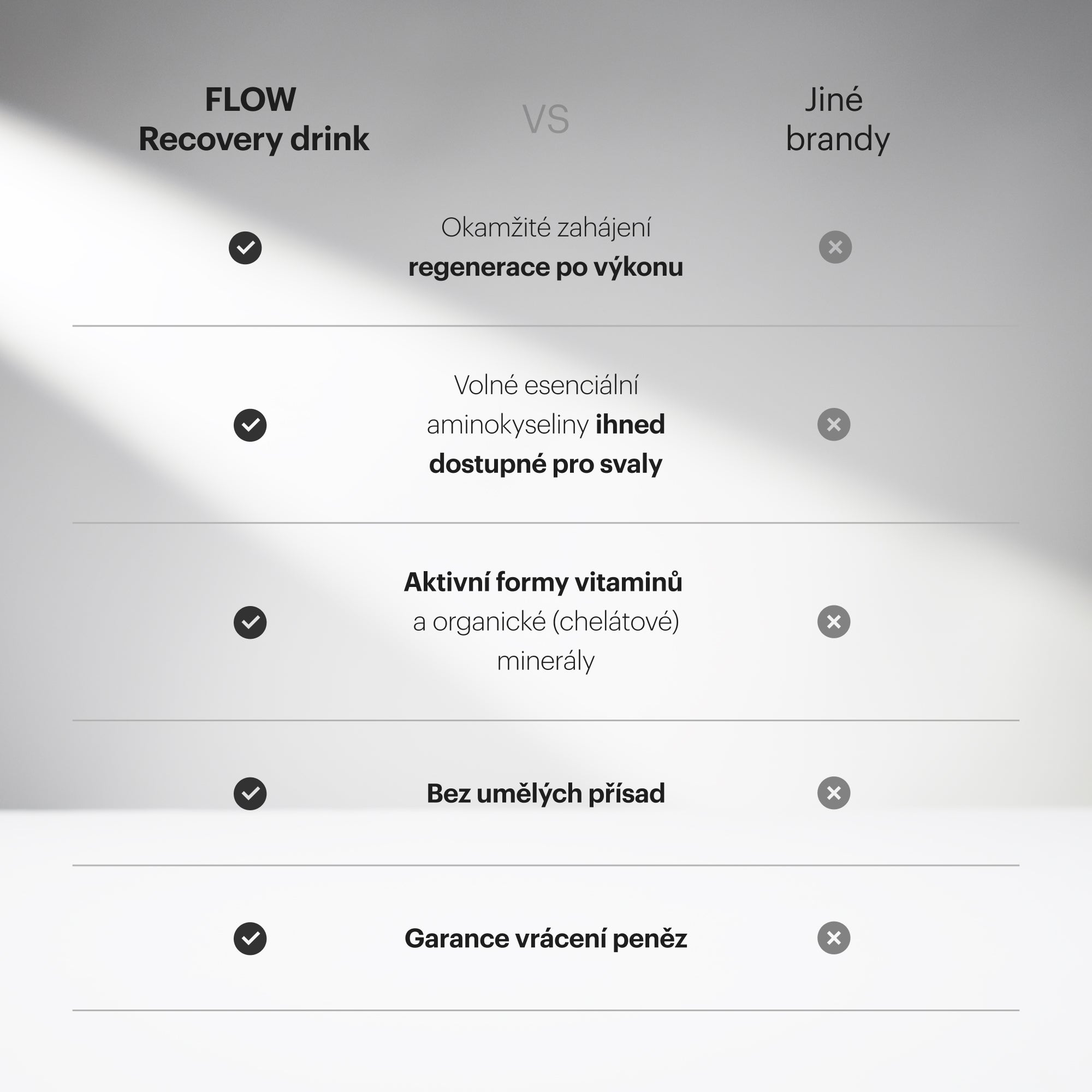This screenshot has height=1092, width=1092.
Task: Select the X icon for Garance vrácení peněz
Action: pyautogui.click(x=834, y=938)
